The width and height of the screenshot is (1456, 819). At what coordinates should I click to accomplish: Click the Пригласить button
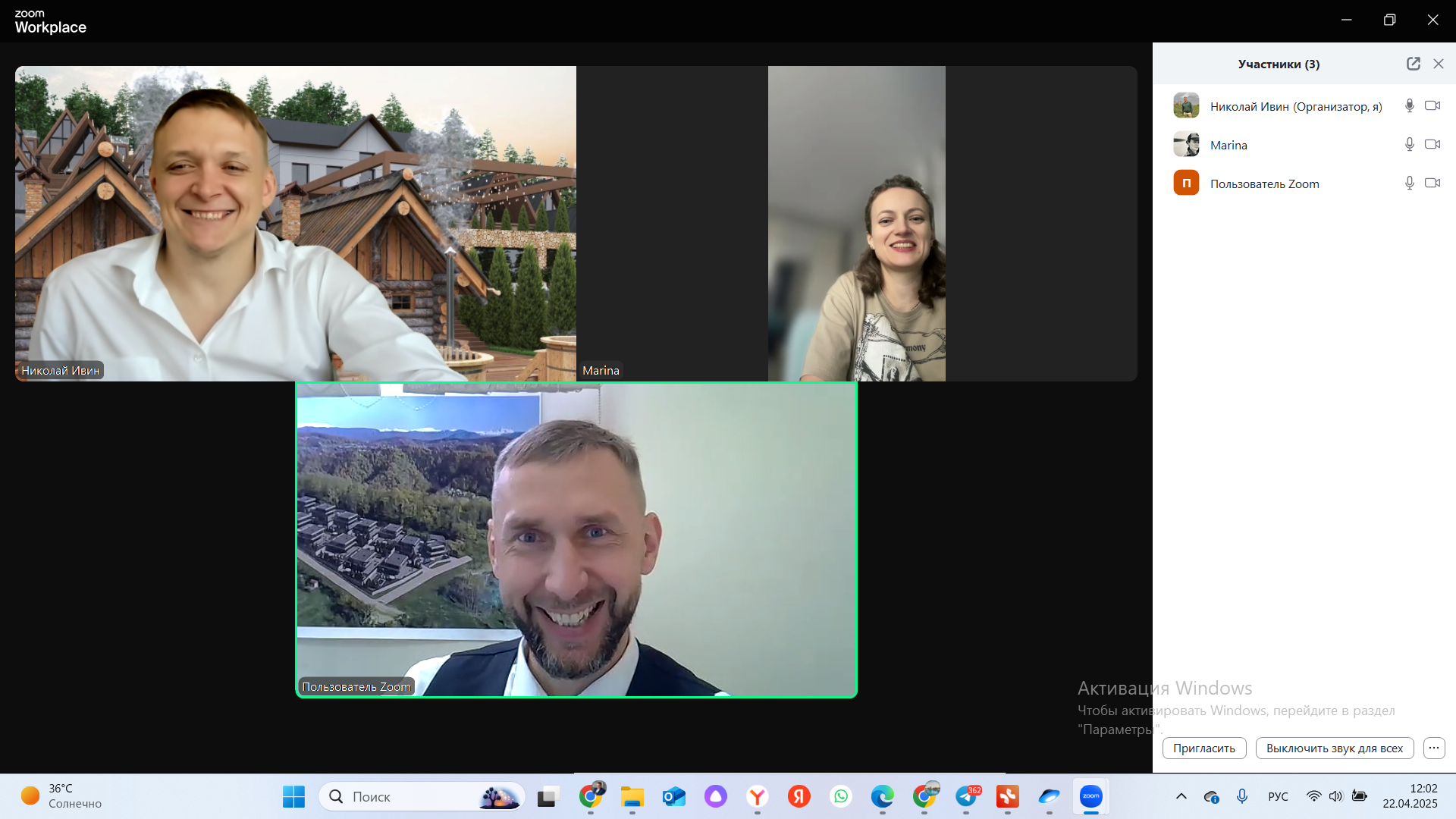[1204, 748]
